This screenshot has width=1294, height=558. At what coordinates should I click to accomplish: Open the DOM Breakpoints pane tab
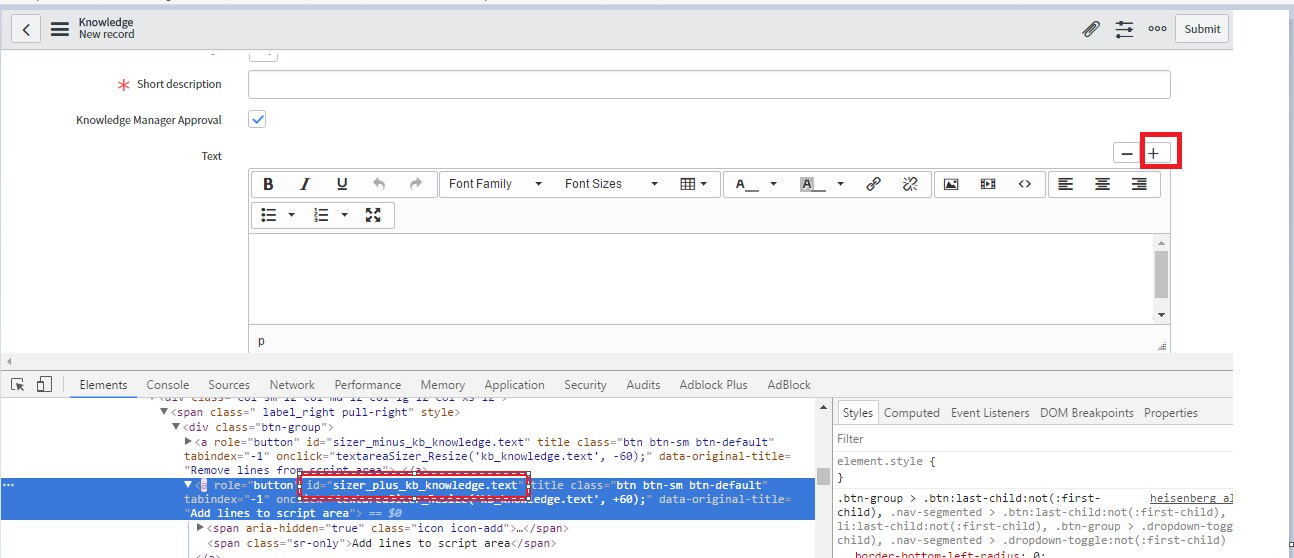coord(1087,413)
